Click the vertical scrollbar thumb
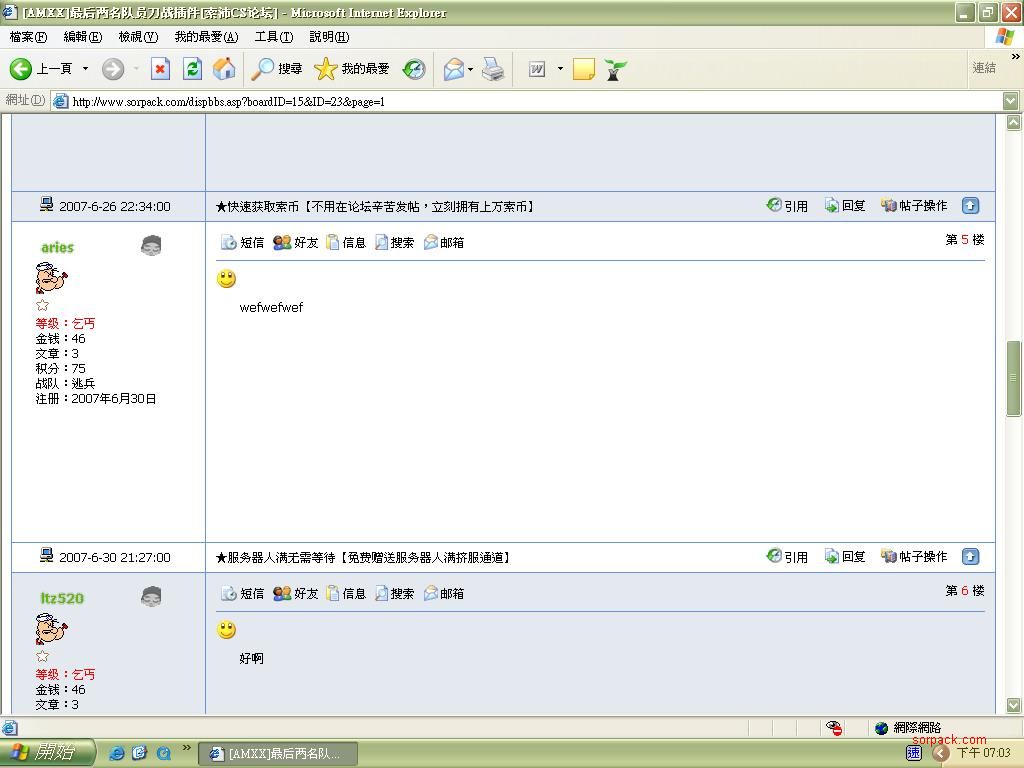The width and height of the screenshot is (1024, 768). (x=1012, y=378)
